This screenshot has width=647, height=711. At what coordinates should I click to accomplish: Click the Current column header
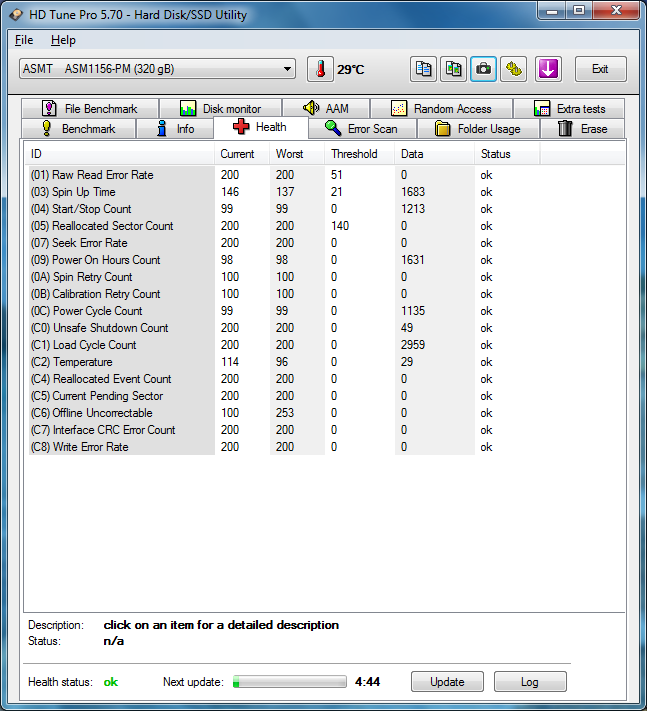[242, 154]
